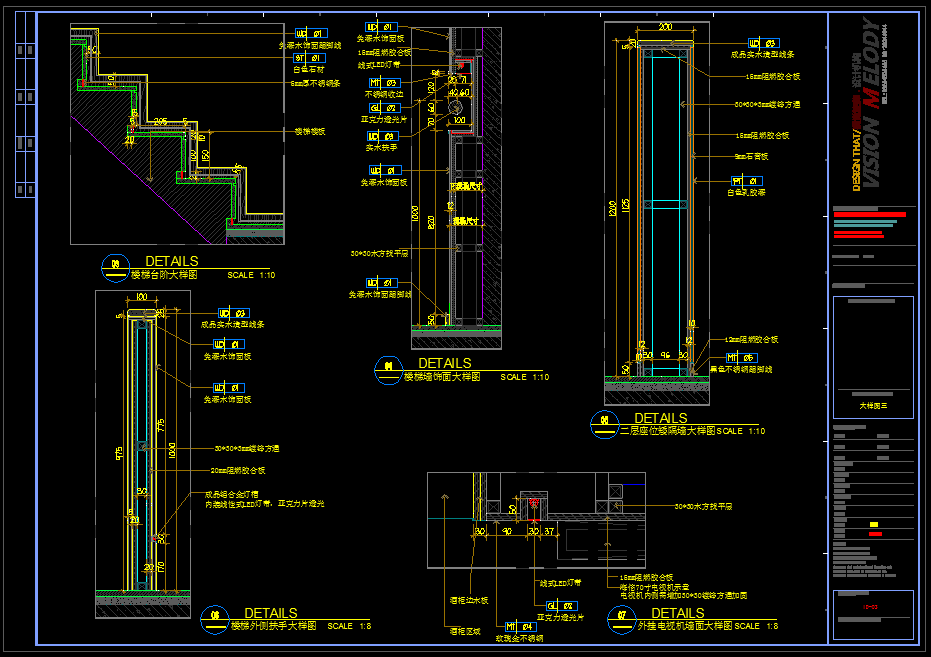Select the 楼梯台阶大样图 drawing title
Screen dimensions: 931x657
165,274
